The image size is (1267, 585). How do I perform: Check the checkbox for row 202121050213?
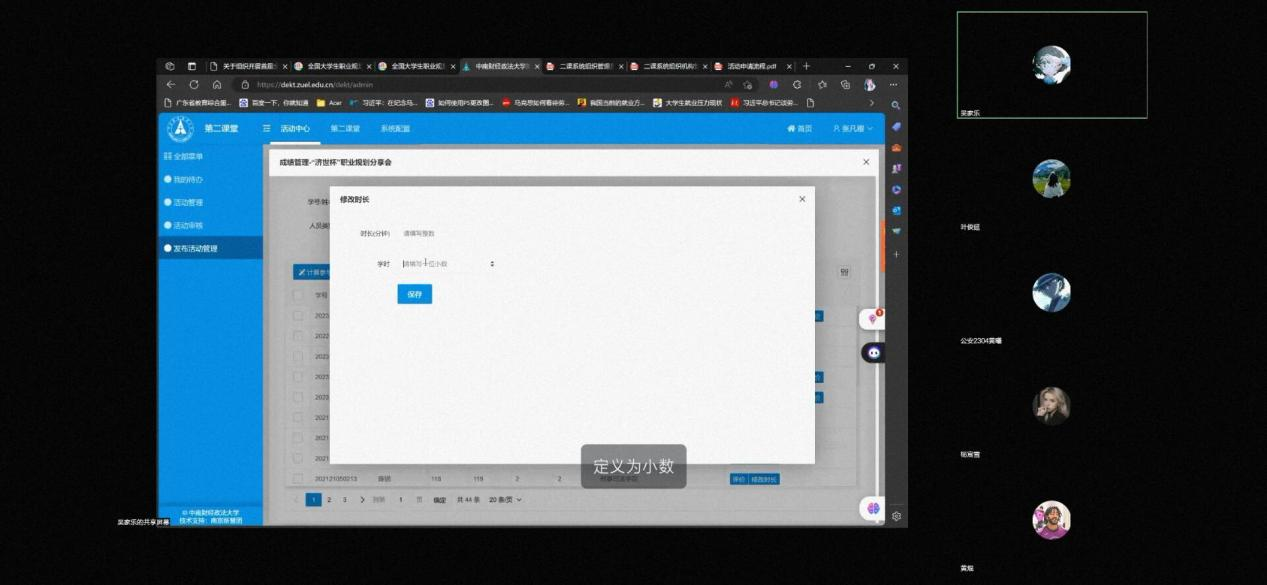coord(298,479)
